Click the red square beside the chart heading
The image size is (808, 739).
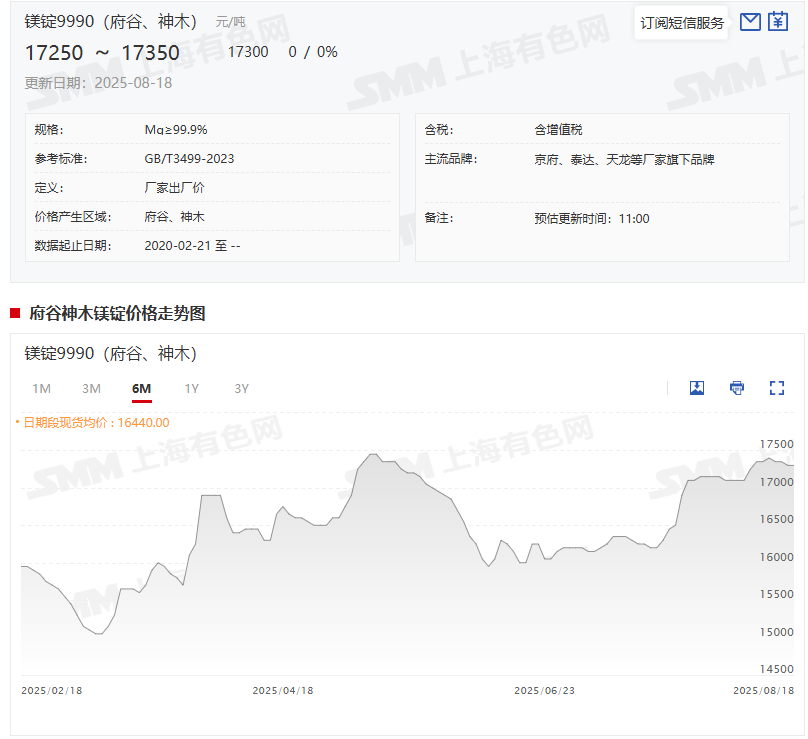coord(15,313)
